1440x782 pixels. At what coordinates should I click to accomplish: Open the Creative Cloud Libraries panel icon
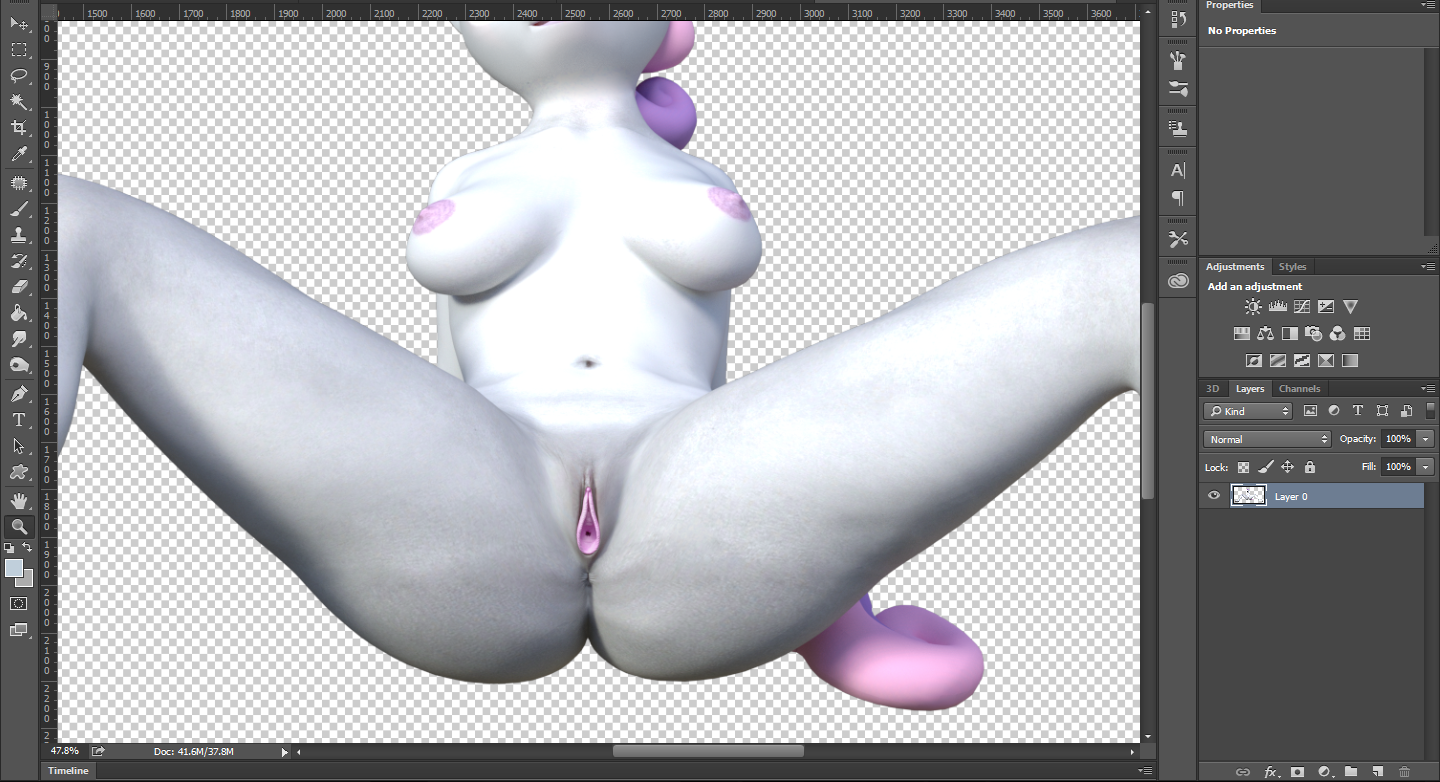pos(1178,281)
